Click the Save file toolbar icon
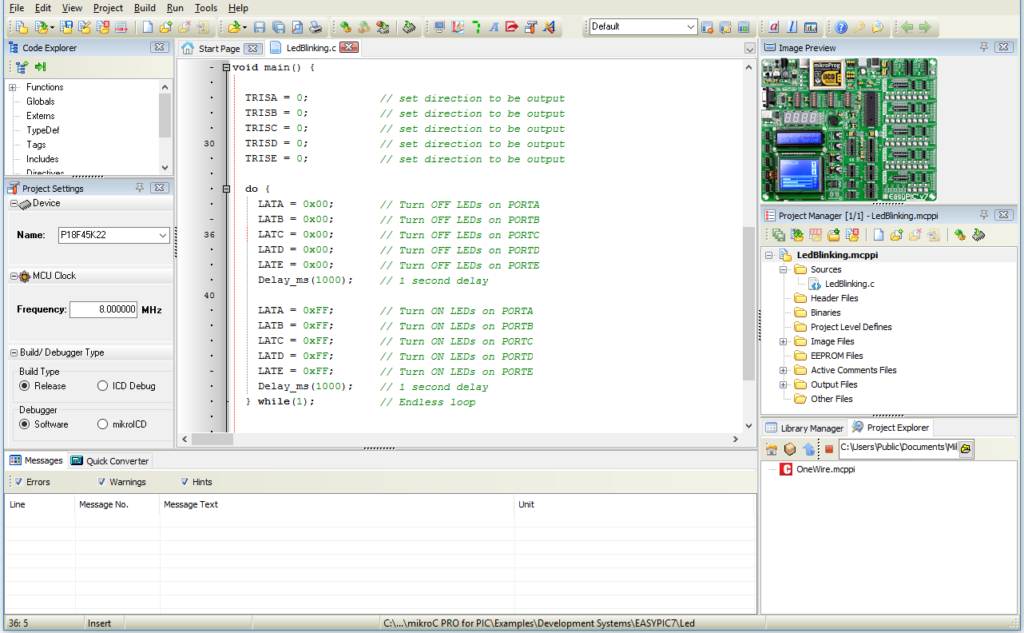 [259, 27]
